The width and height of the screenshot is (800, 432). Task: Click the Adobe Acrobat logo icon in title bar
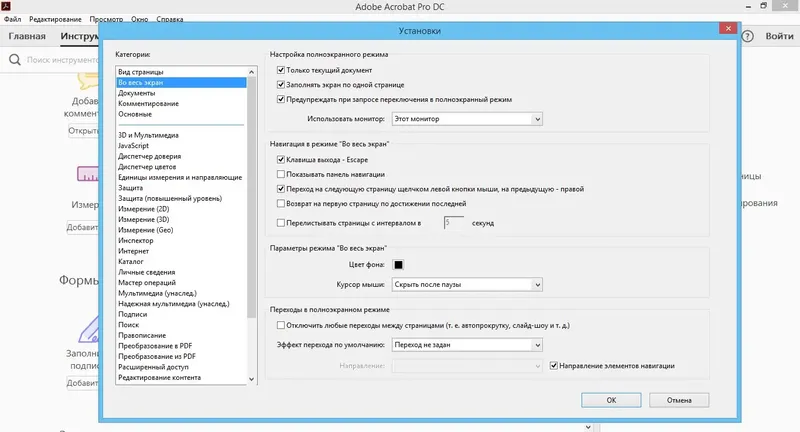pyautogui.click(x=6, y=6)
